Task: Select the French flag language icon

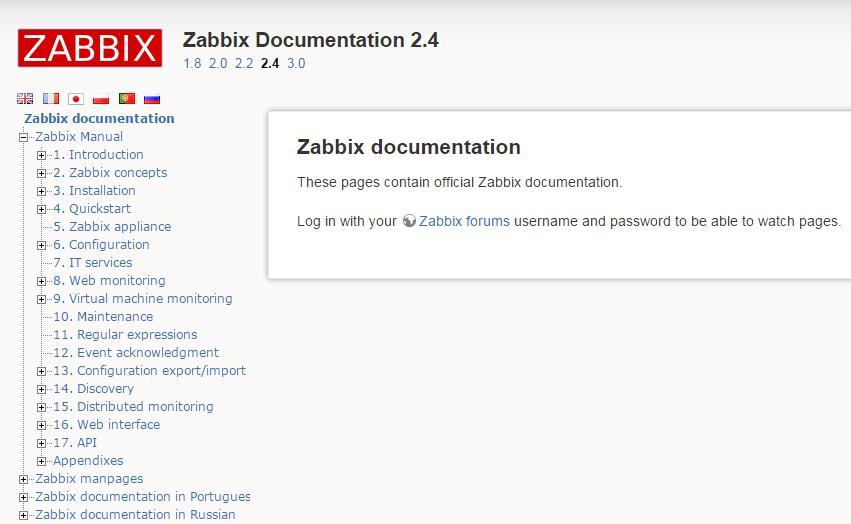Action: (x=50, y=98)
